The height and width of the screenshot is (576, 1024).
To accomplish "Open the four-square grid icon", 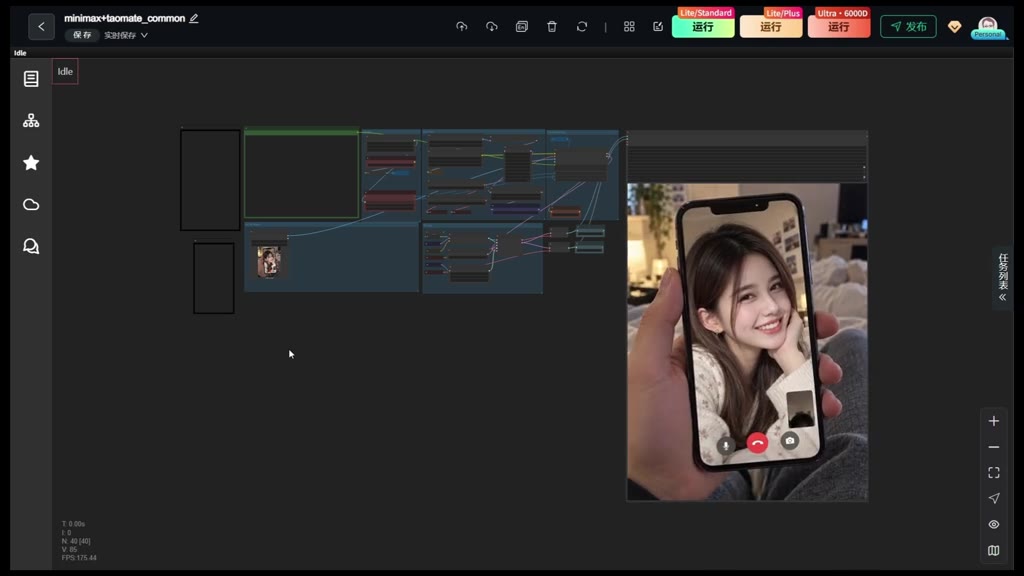I will coord(629,27).
